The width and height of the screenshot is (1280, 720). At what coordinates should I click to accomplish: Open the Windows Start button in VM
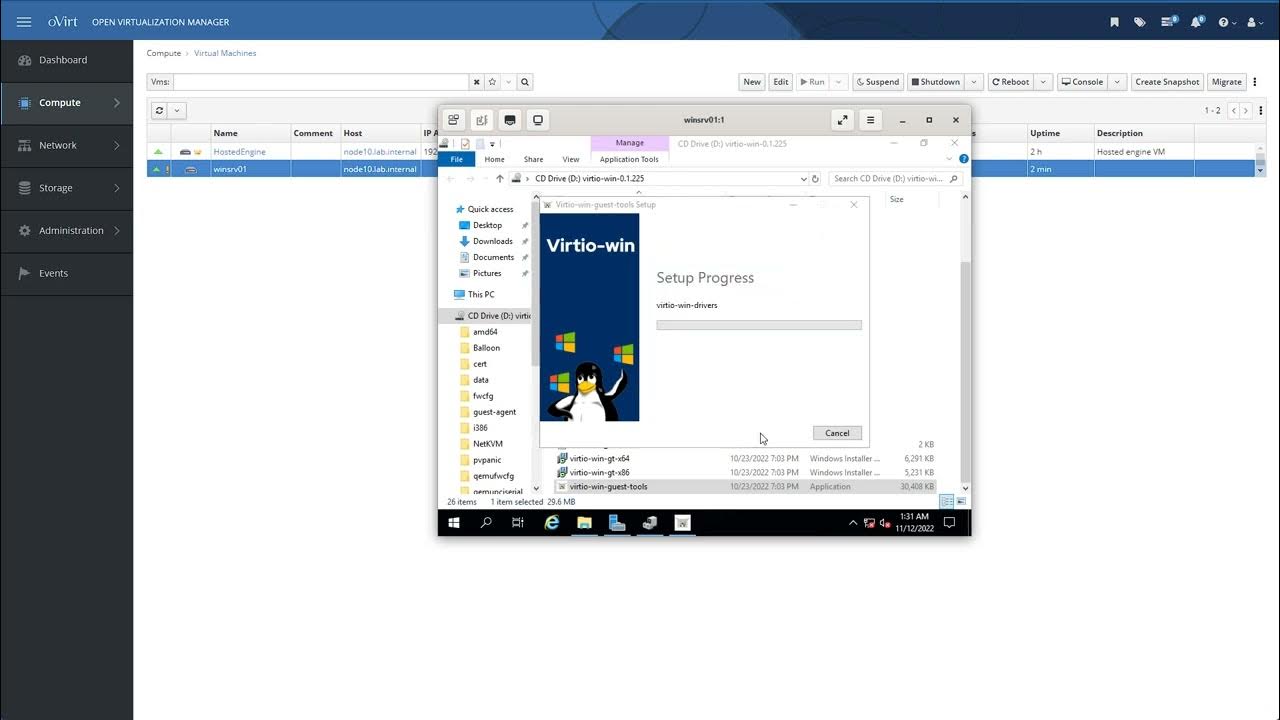click(454, 522)
